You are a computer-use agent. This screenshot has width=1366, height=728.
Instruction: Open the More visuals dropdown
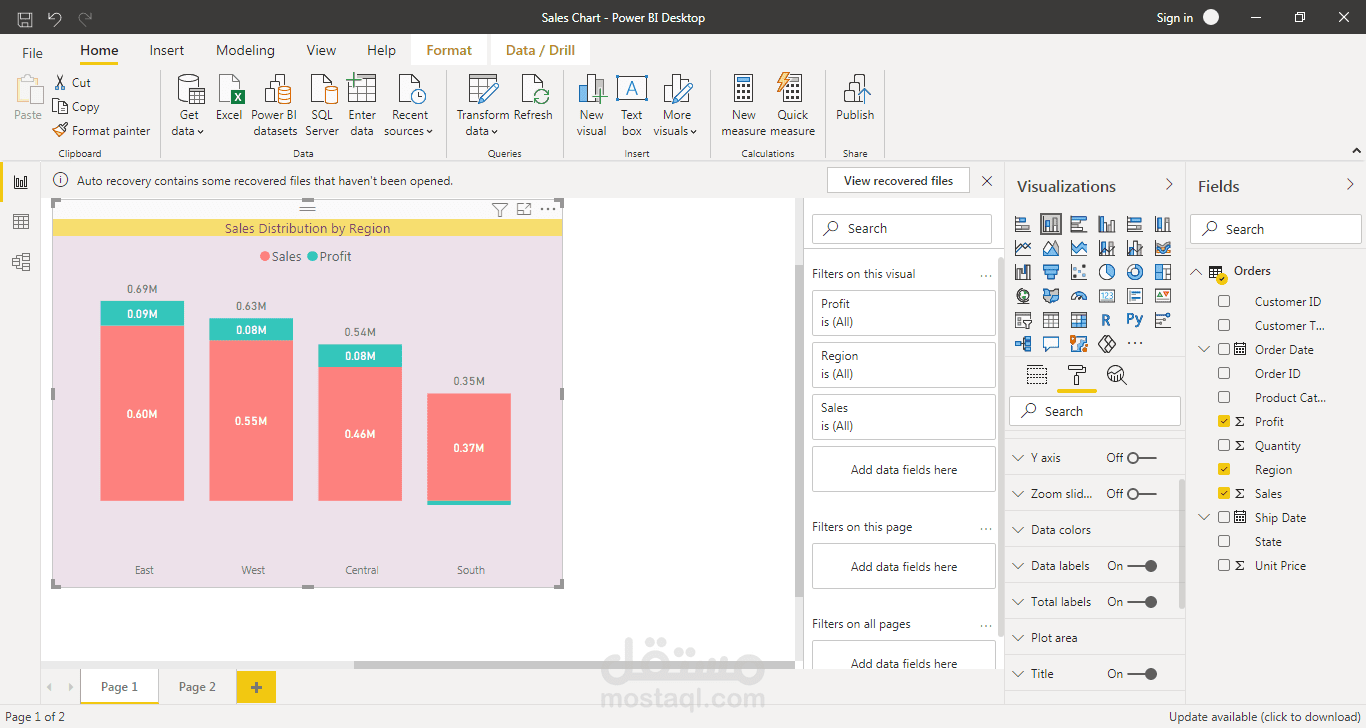point(677,105)
